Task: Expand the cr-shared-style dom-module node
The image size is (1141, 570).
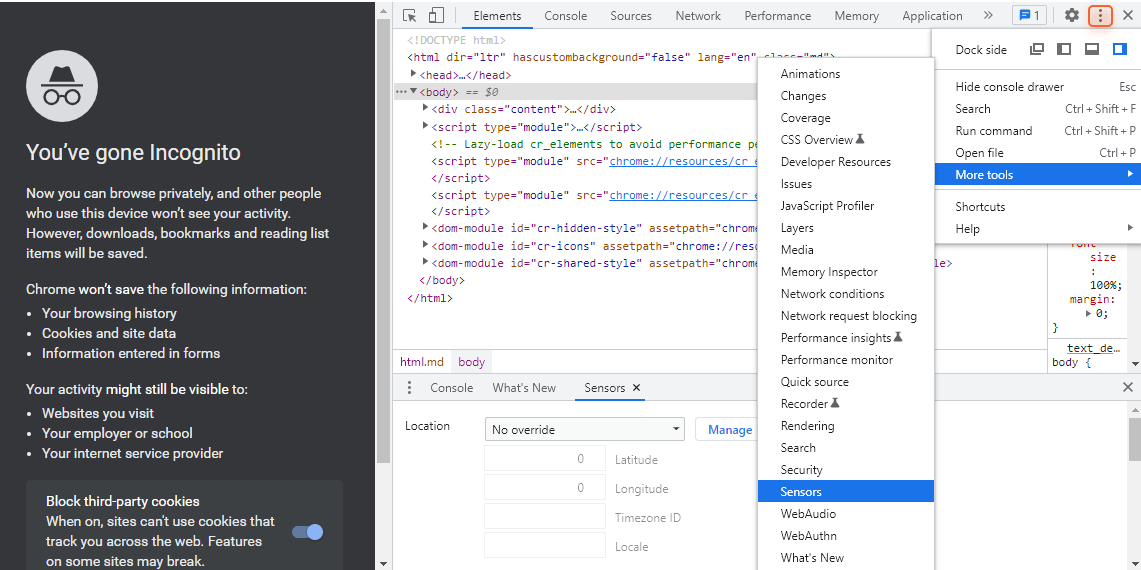Action: click(x=426, y=262)
